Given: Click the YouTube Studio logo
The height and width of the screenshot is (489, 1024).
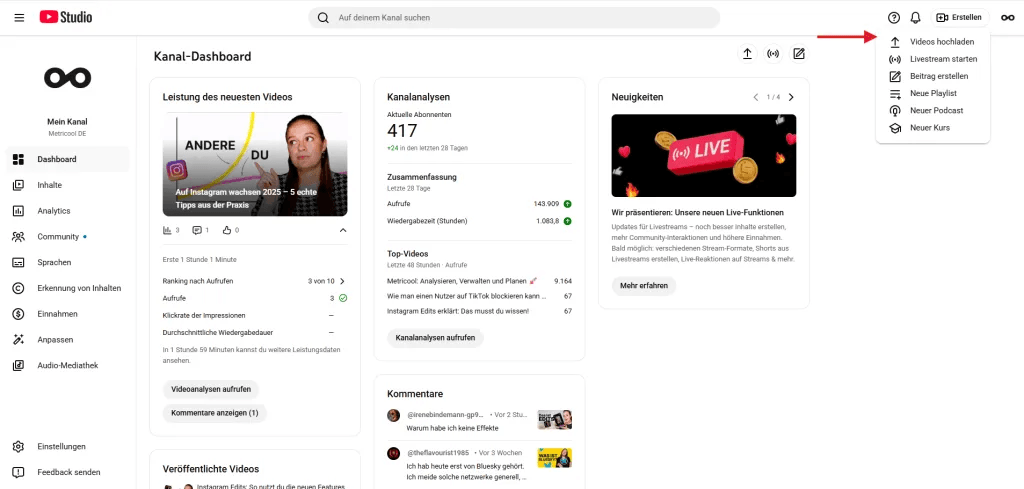Looking at the screenshot, I should (66, 18).
